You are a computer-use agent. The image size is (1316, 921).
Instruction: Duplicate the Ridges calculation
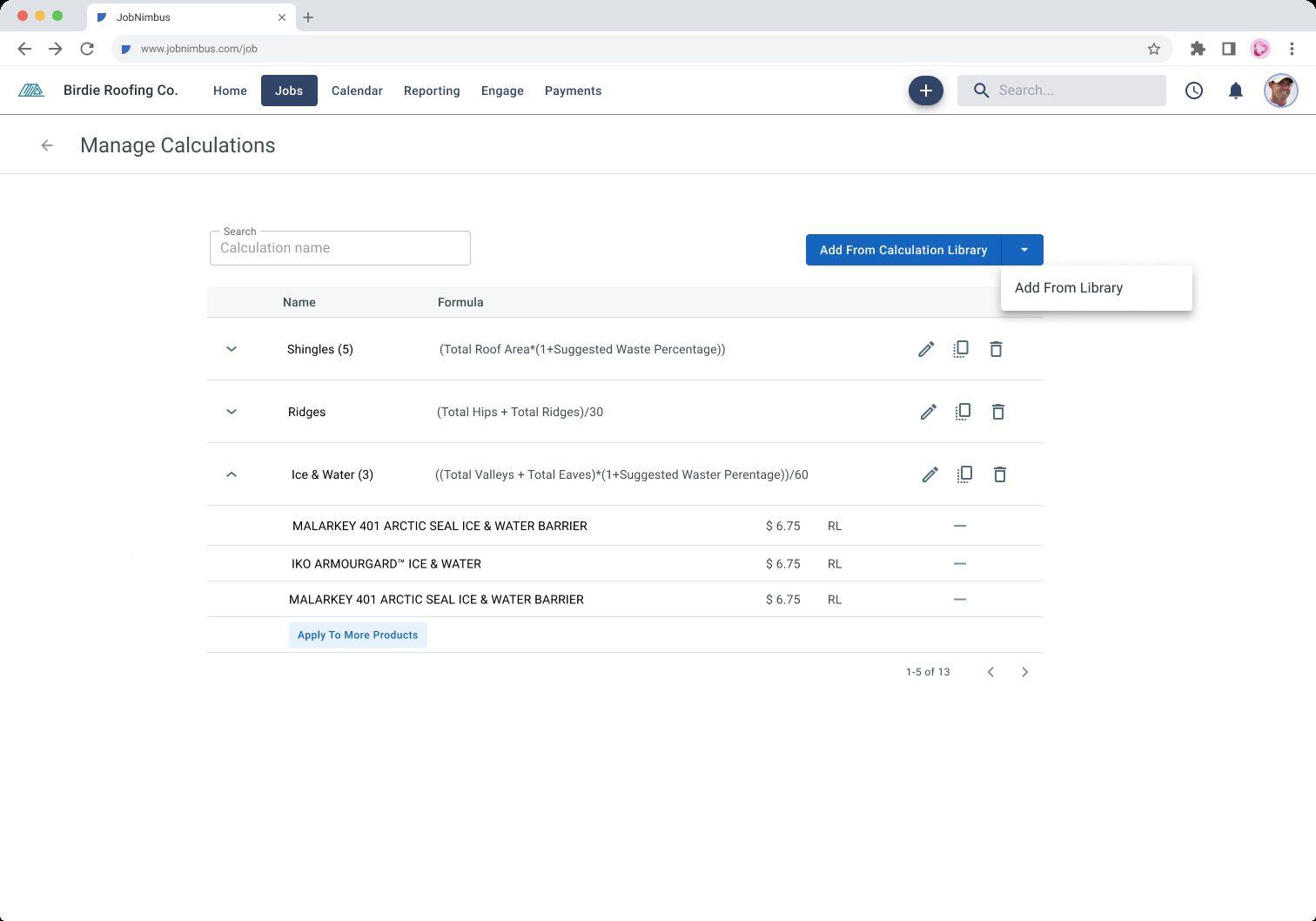pos(963,412)
